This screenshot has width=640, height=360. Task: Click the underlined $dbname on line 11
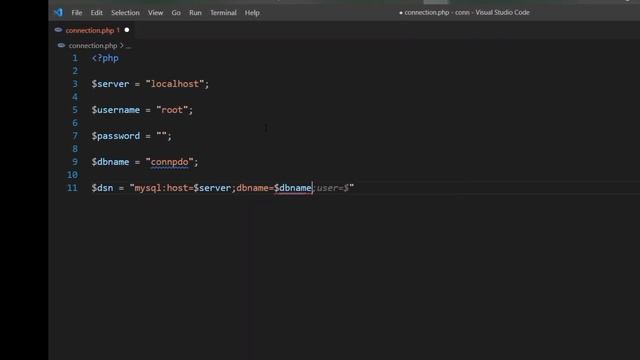point(293,188)
